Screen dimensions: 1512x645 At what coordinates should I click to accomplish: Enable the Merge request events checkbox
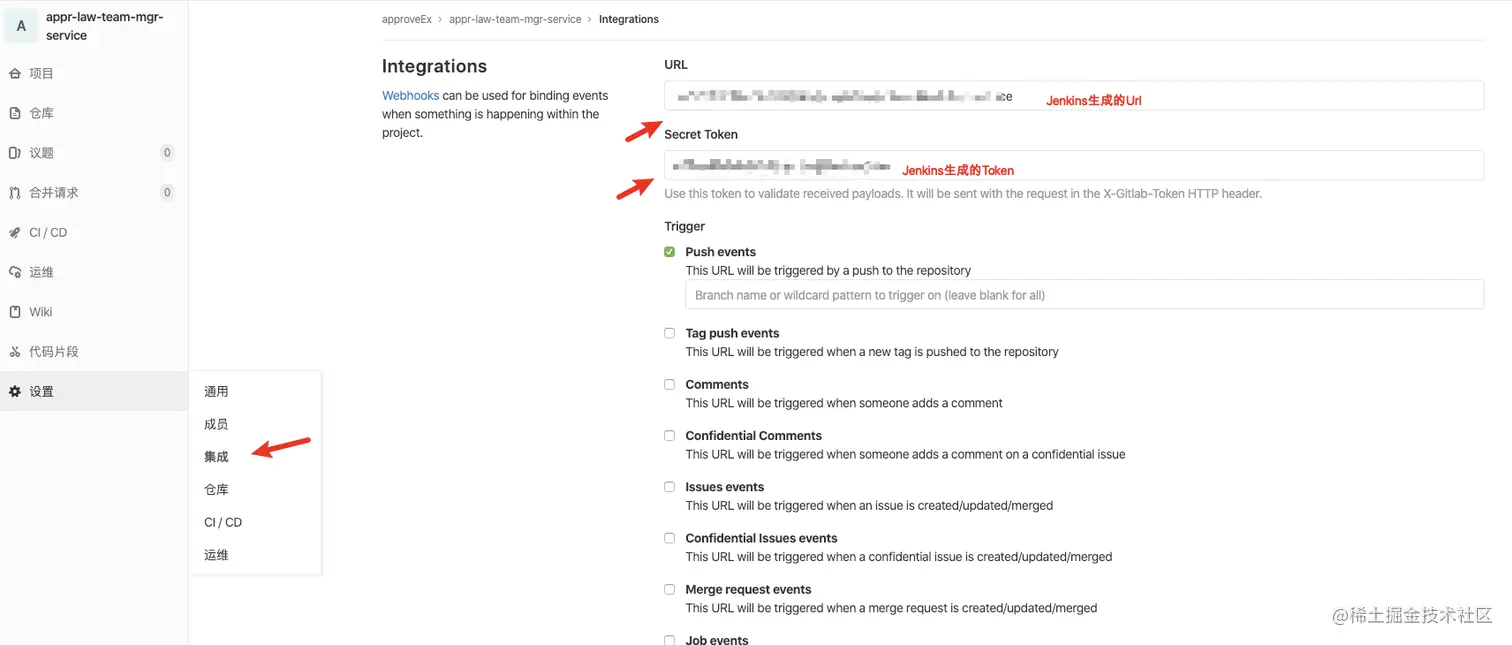[670, 589]
